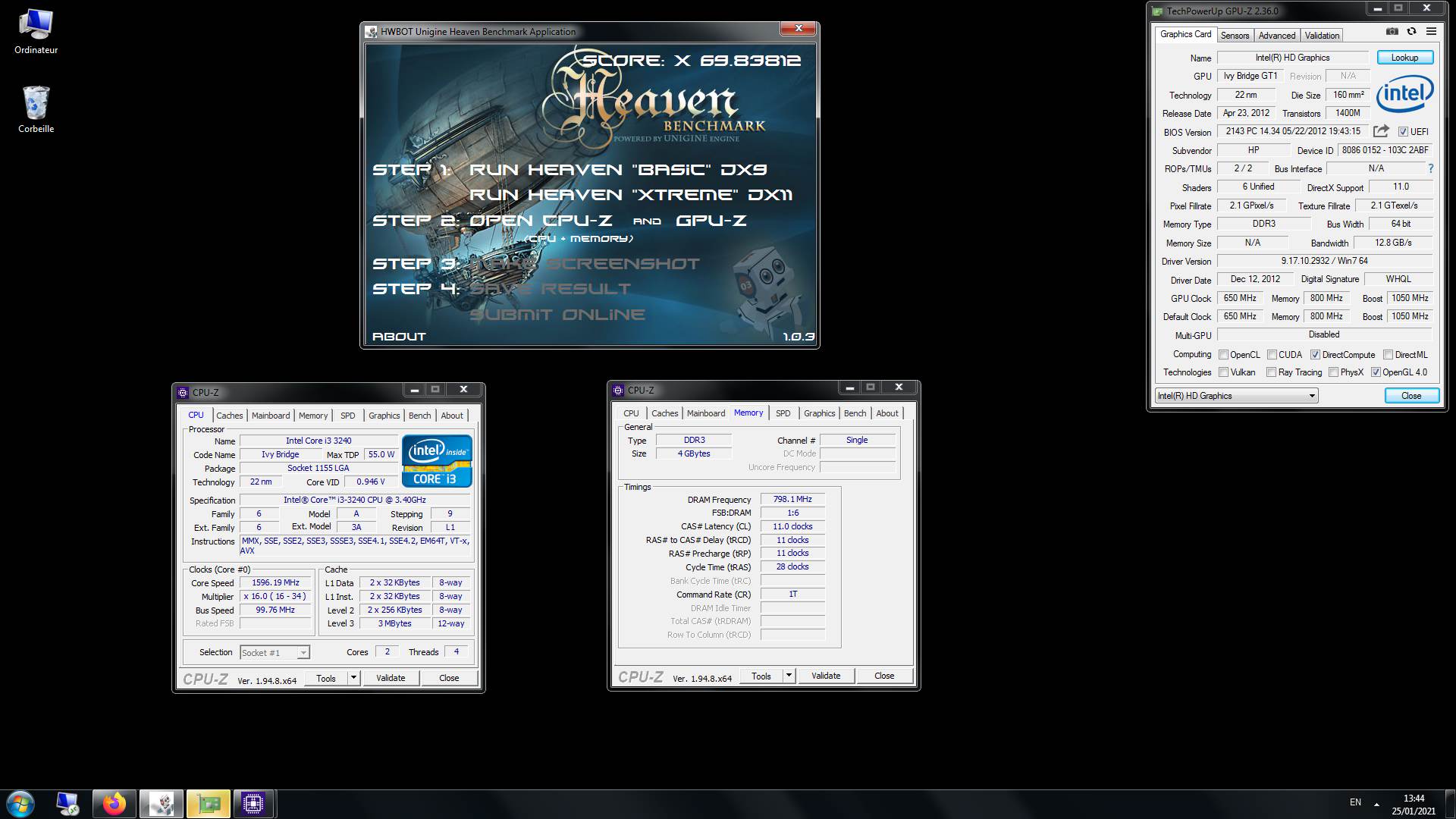Click the GPU-Z Lookup button
Viewport: 1456px width, 819px height.
point(1404,58)
